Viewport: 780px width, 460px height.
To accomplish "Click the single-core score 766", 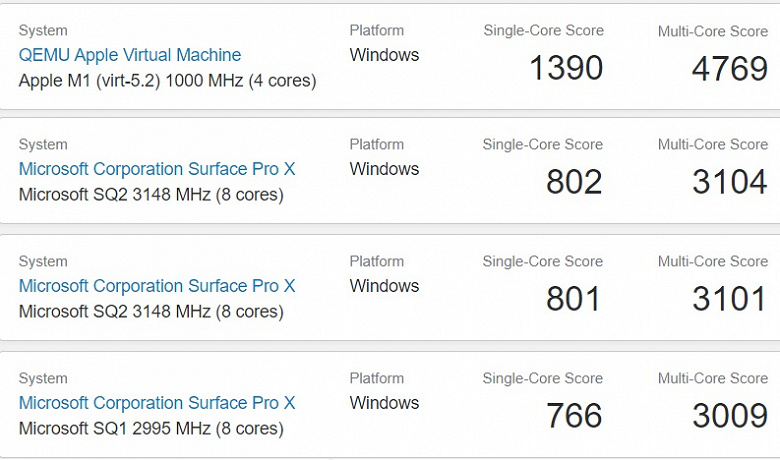I will [x=574, y=416].
